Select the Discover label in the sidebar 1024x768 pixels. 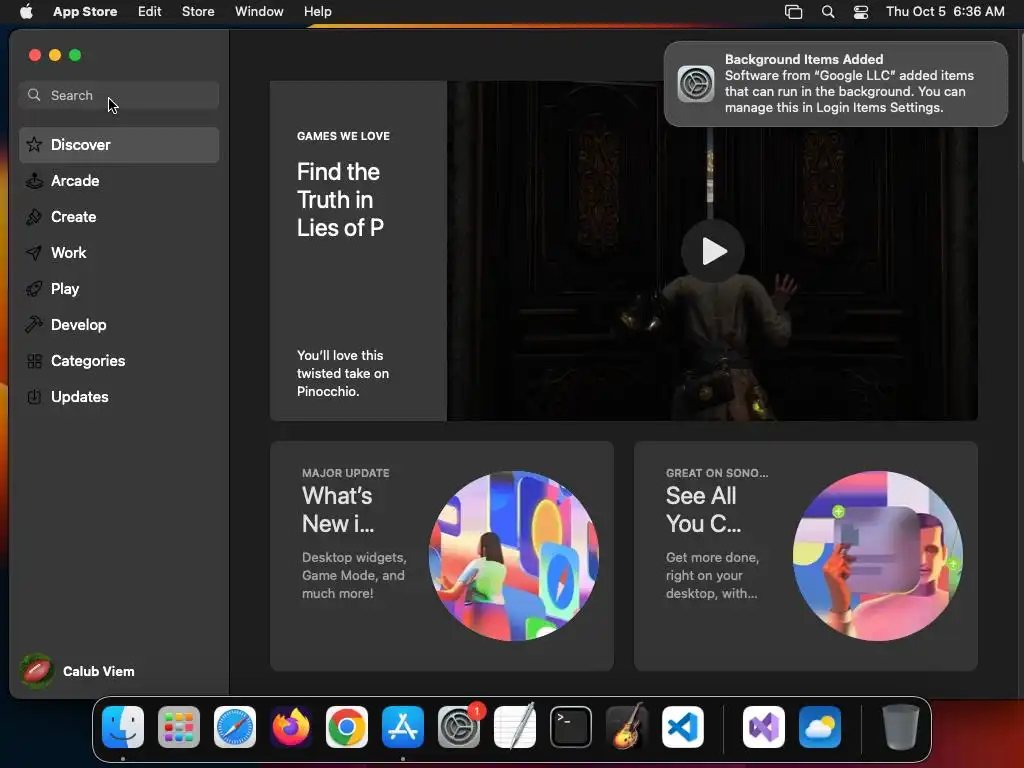coord(81,144)
